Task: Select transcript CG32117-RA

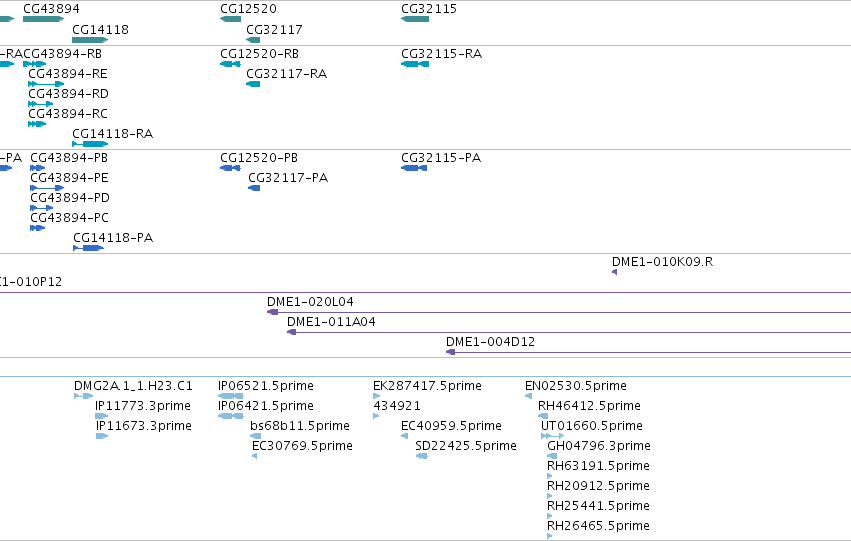Action: (x=287, y=73)
